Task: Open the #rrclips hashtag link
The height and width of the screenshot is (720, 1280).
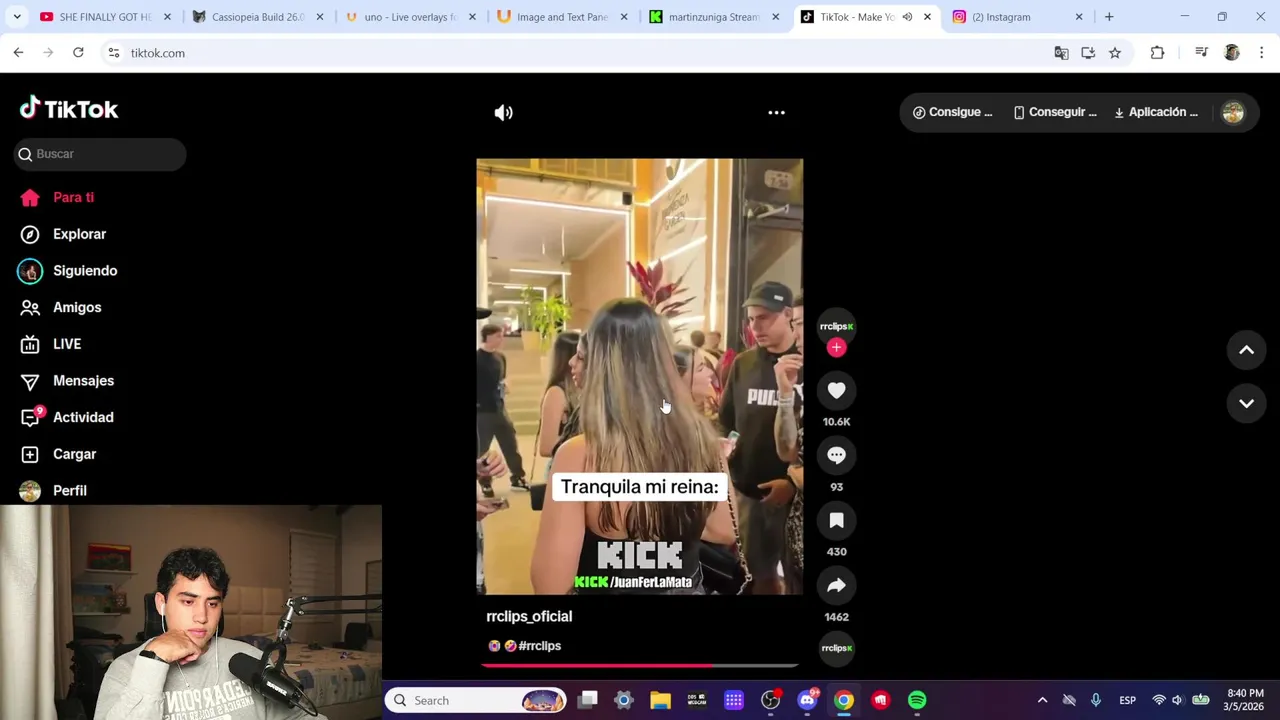Action: pos(539,646)
